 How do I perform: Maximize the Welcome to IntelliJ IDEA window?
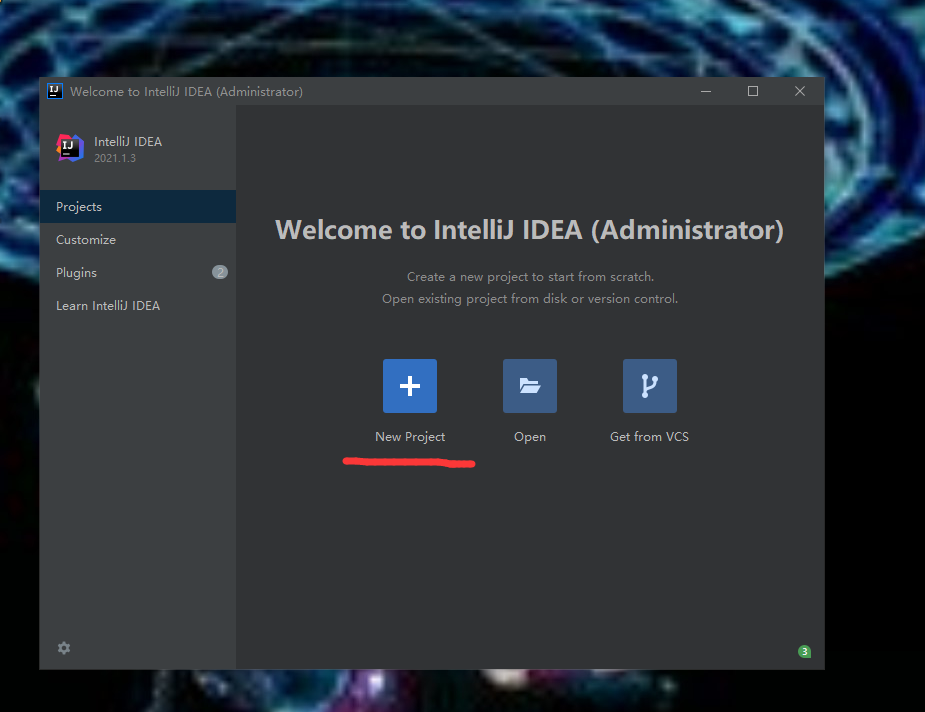click(753, 91)
